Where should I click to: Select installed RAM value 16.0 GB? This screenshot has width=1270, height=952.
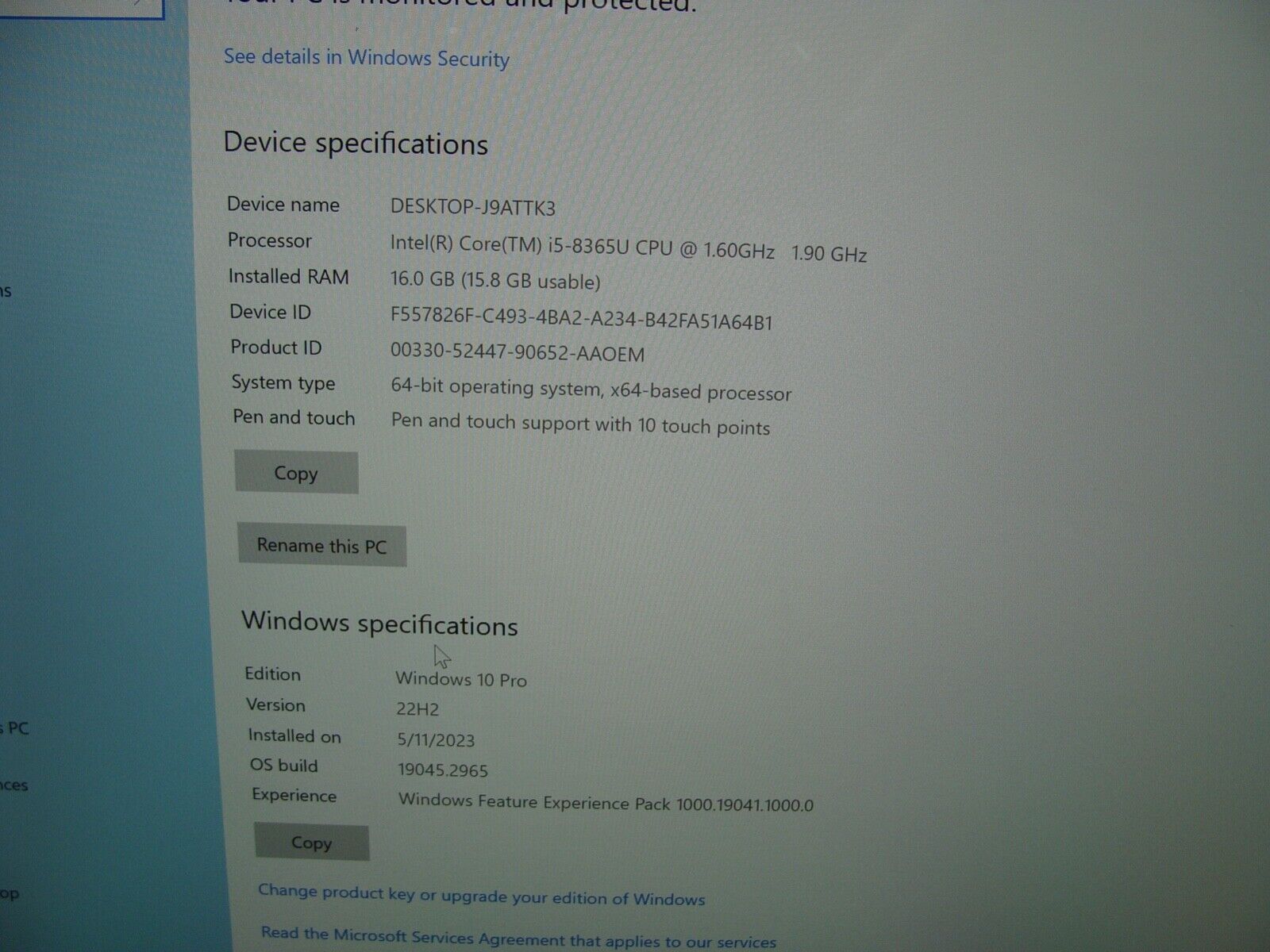point(495,281)
